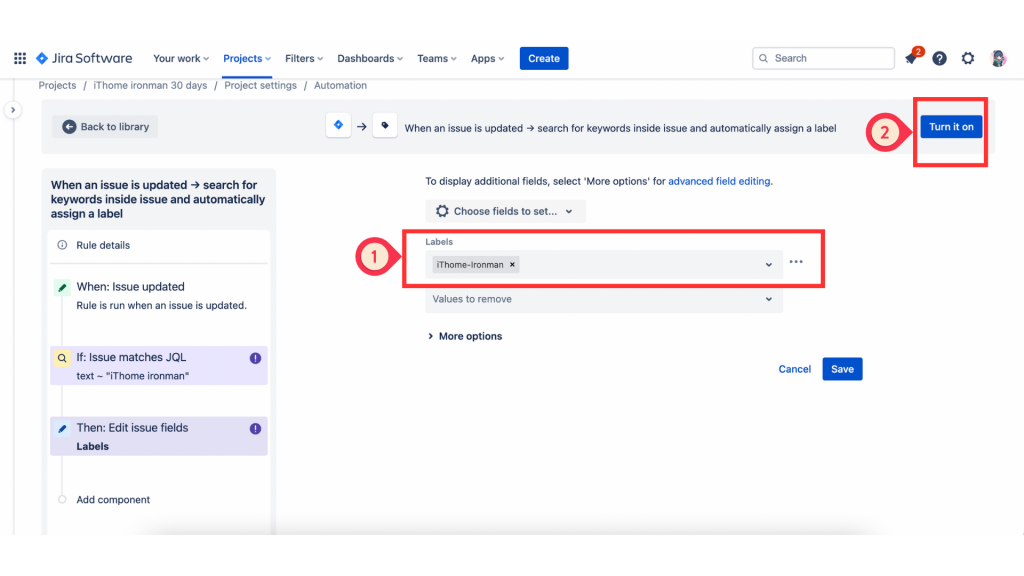Click the Save button
This screenshot has width=1024, height=576.
pos(842,369)
